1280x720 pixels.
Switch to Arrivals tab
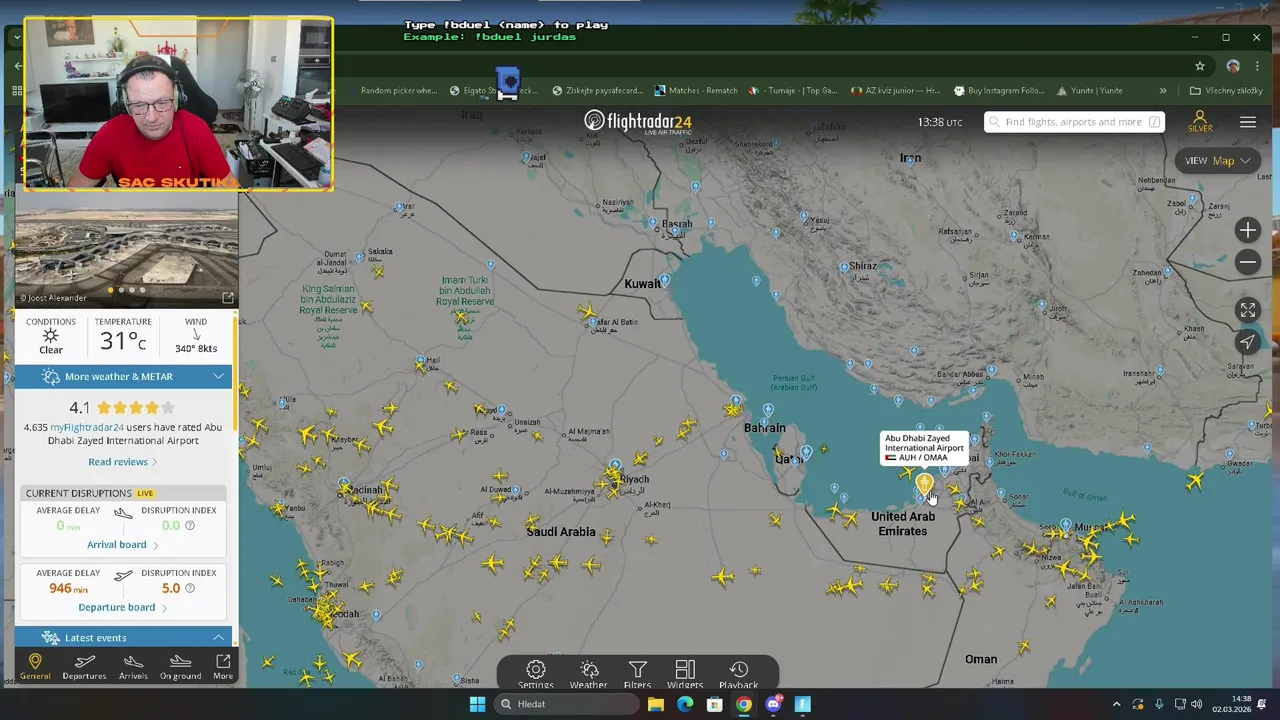point(133,667)
